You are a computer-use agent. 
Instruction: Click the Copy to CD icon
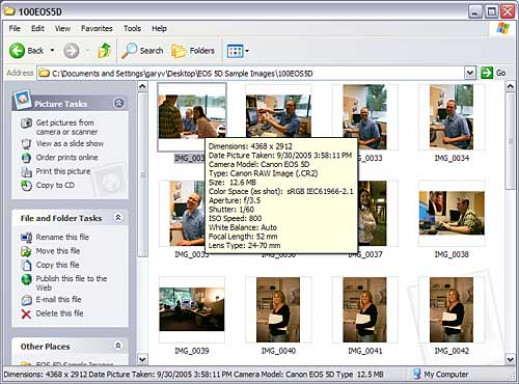[26, 185]
